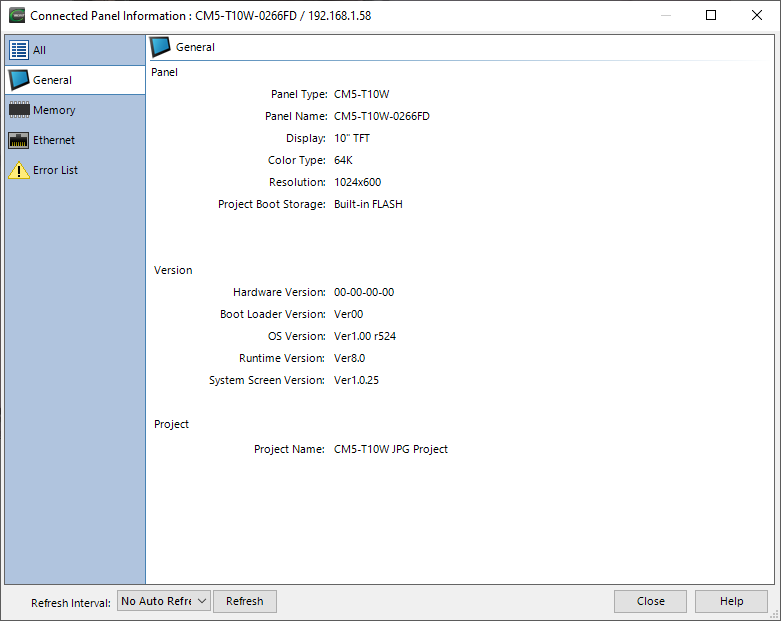Click the Refresh button

coord(245,601)
